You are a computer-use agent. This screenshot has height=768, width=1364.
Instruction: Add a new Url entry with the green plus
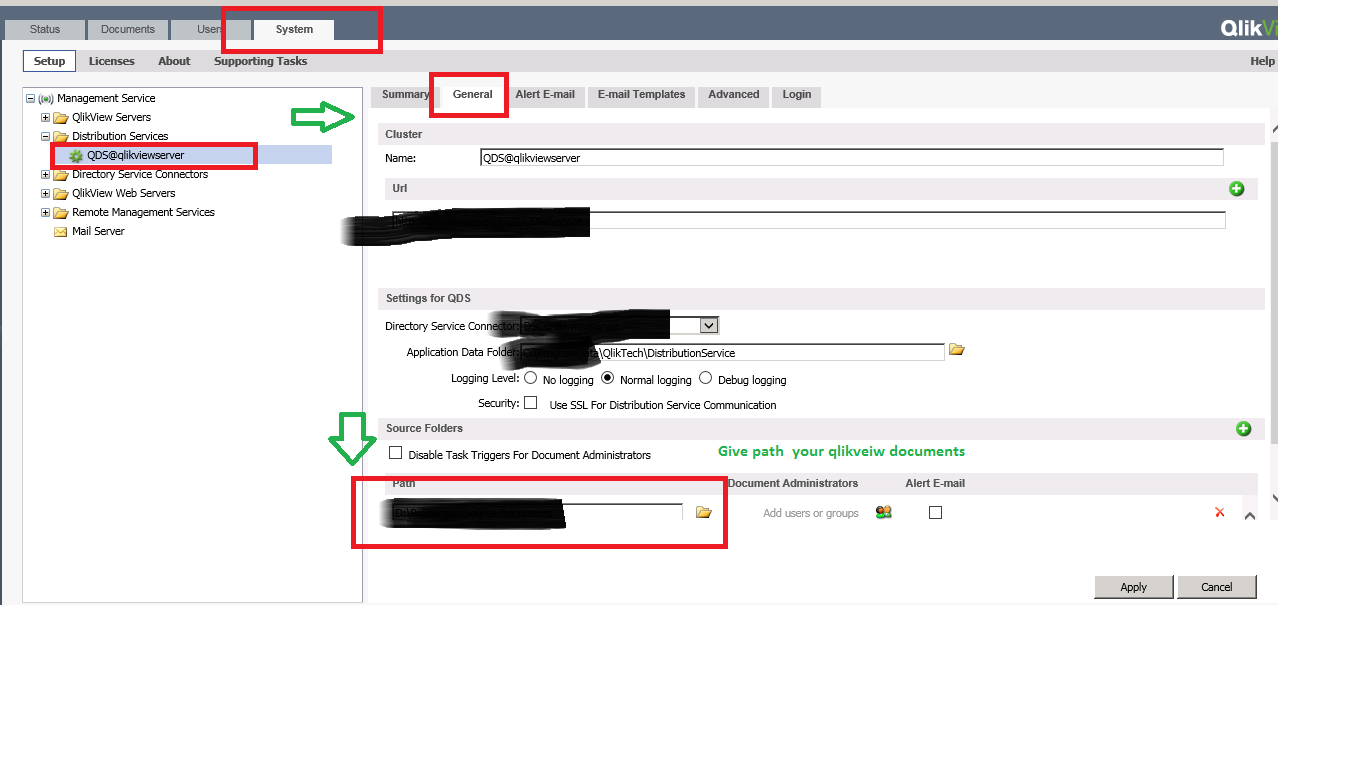[1237, 189]
